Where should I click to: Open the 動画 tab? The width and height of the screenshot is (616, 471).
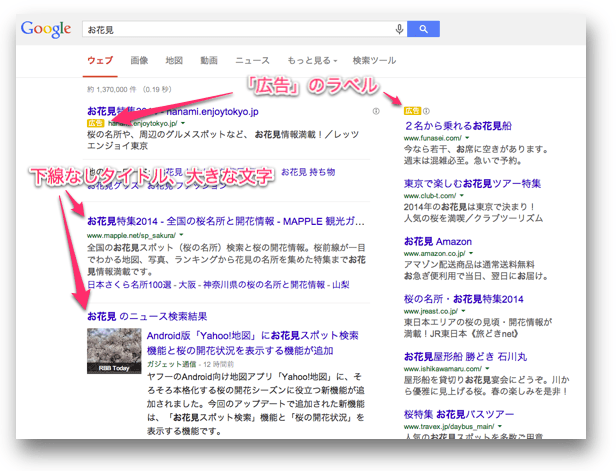click(x=209, y=60)
